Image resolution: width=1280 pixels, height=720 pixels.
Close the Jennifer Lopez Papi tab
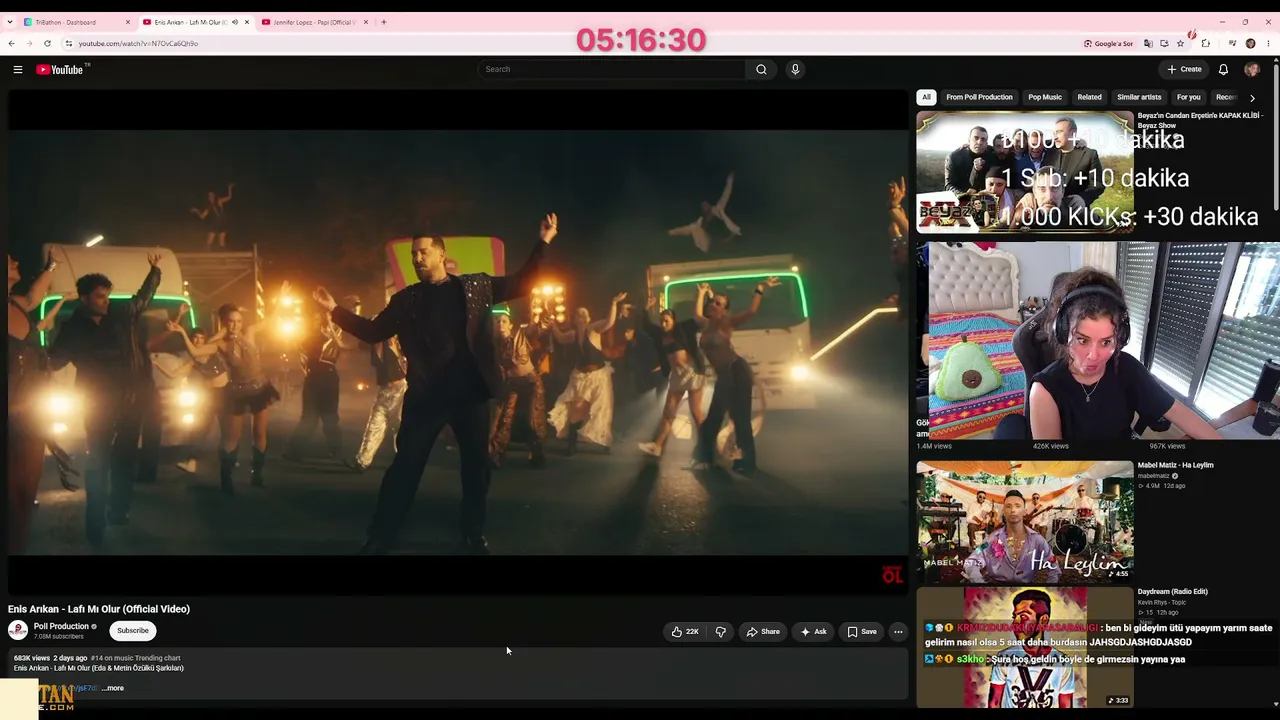coord(366,22)
